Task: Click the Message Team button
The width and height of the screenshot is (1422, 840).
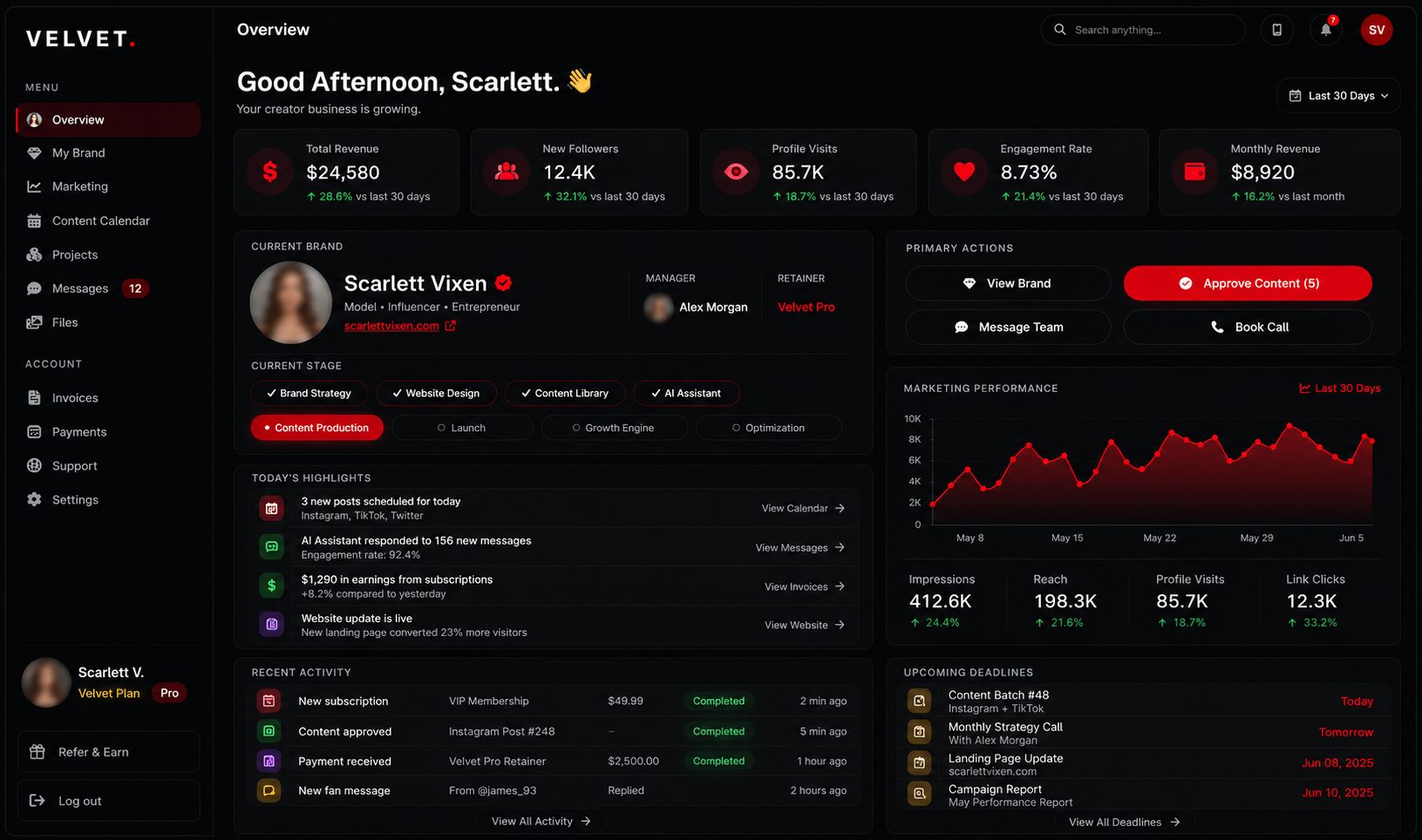Action: click(1008, 327)
